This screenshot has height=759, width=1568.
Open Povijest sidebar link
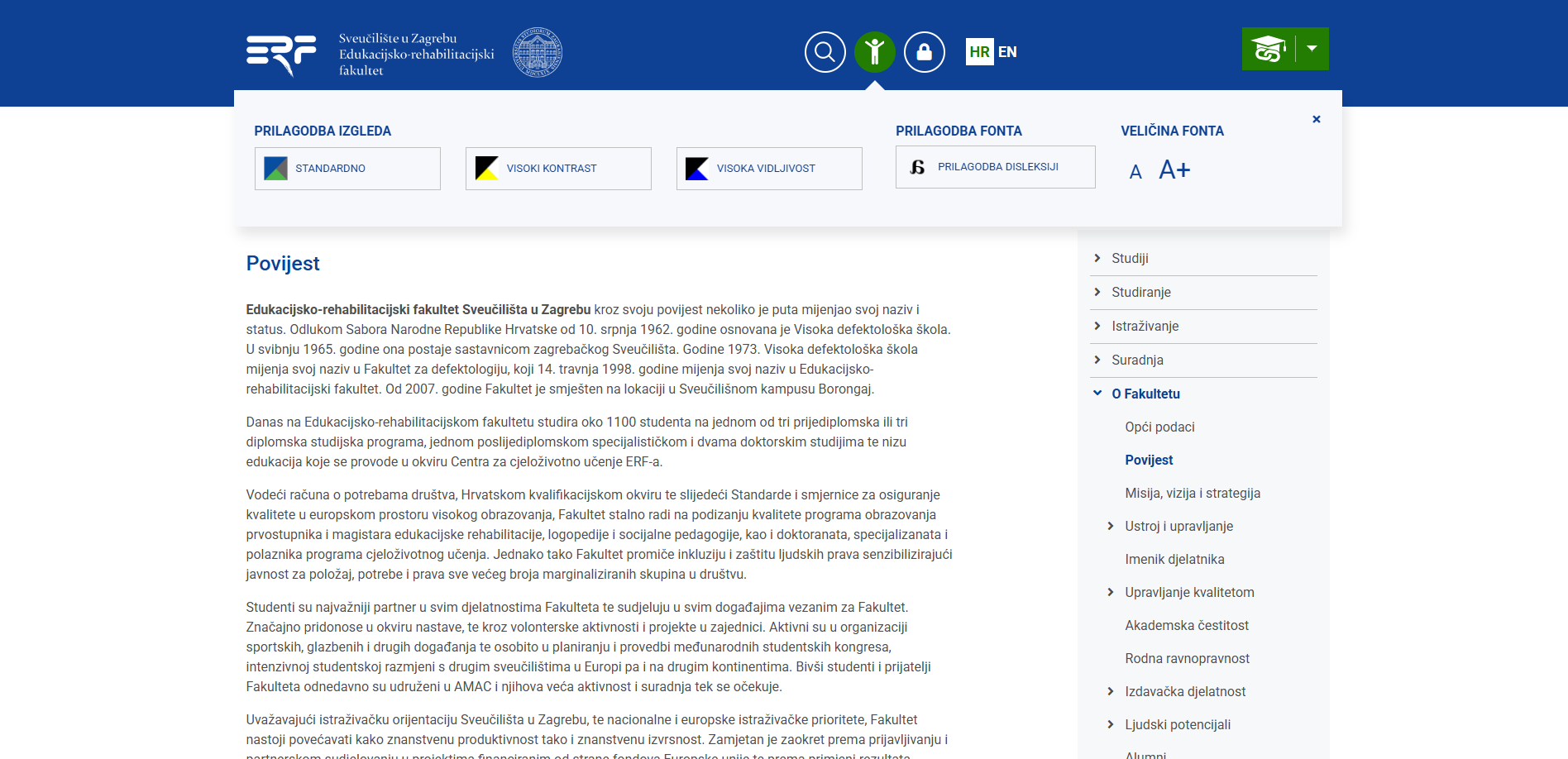[x=1149, y=460]
